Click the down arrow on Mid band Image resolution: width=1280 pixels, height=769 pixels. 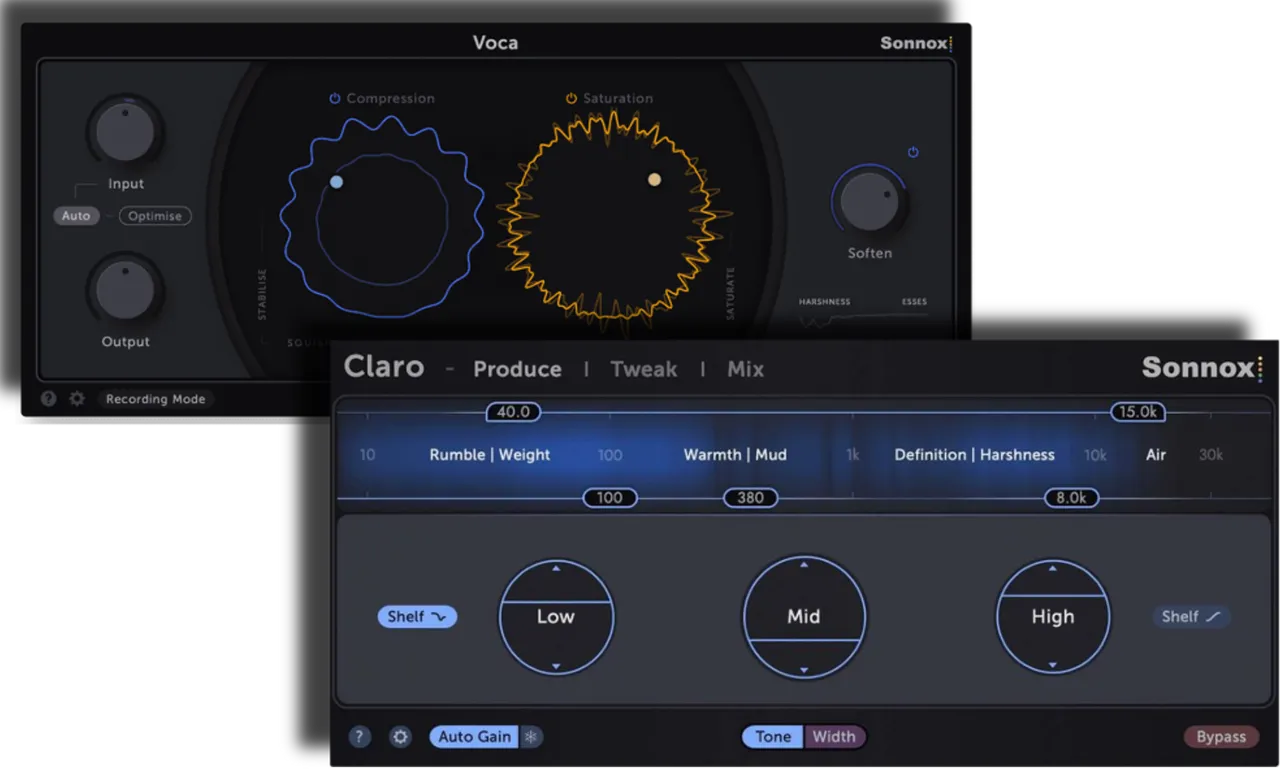pos(804,670)
